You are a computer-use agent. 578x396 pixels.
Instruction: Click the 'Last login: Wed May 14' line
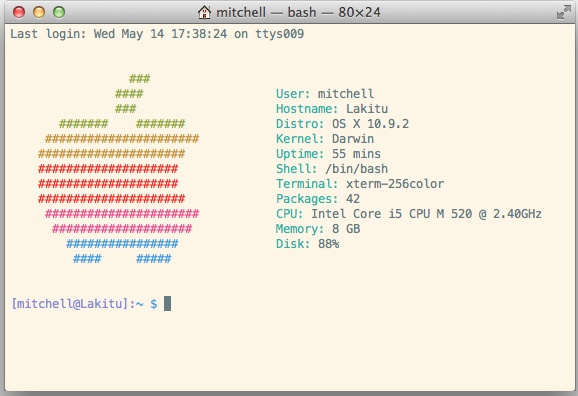point(157,34)
